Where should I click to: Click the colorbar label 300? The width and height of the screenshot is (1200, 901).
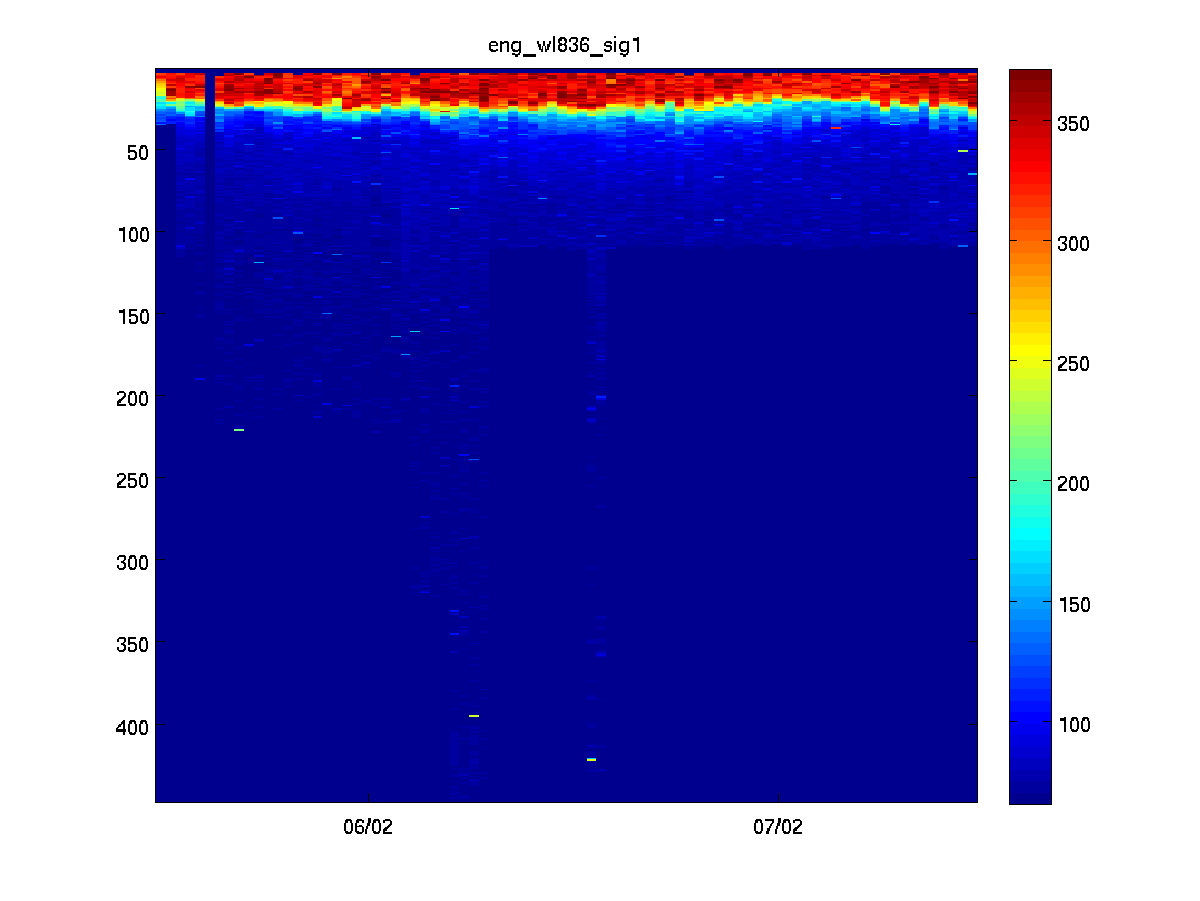coord(1075,243)
